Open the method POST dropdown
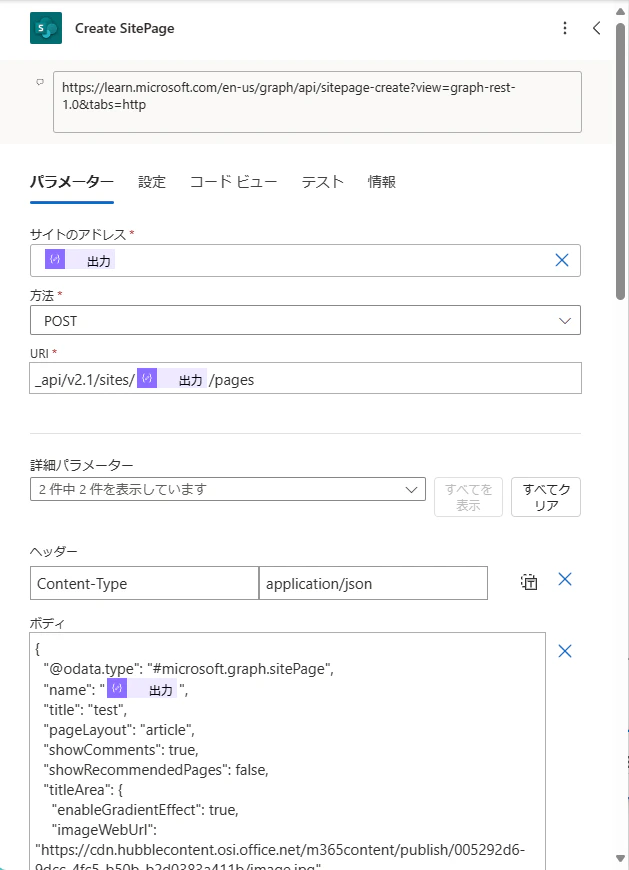Screen dimensions: 629x870 point(305,320)
